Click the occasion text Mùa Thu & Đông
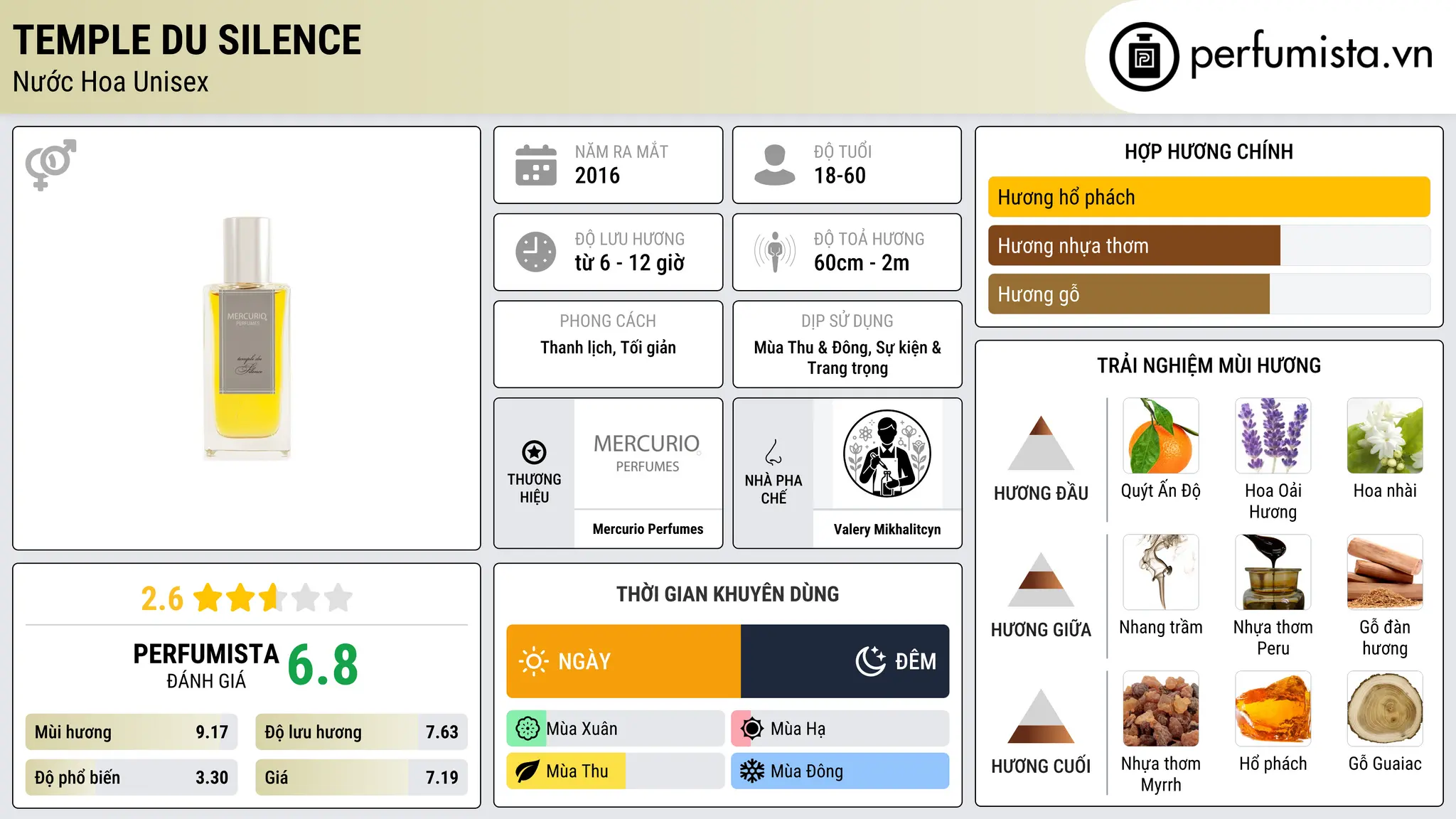 pyautogui.click(x=811, y=348)
